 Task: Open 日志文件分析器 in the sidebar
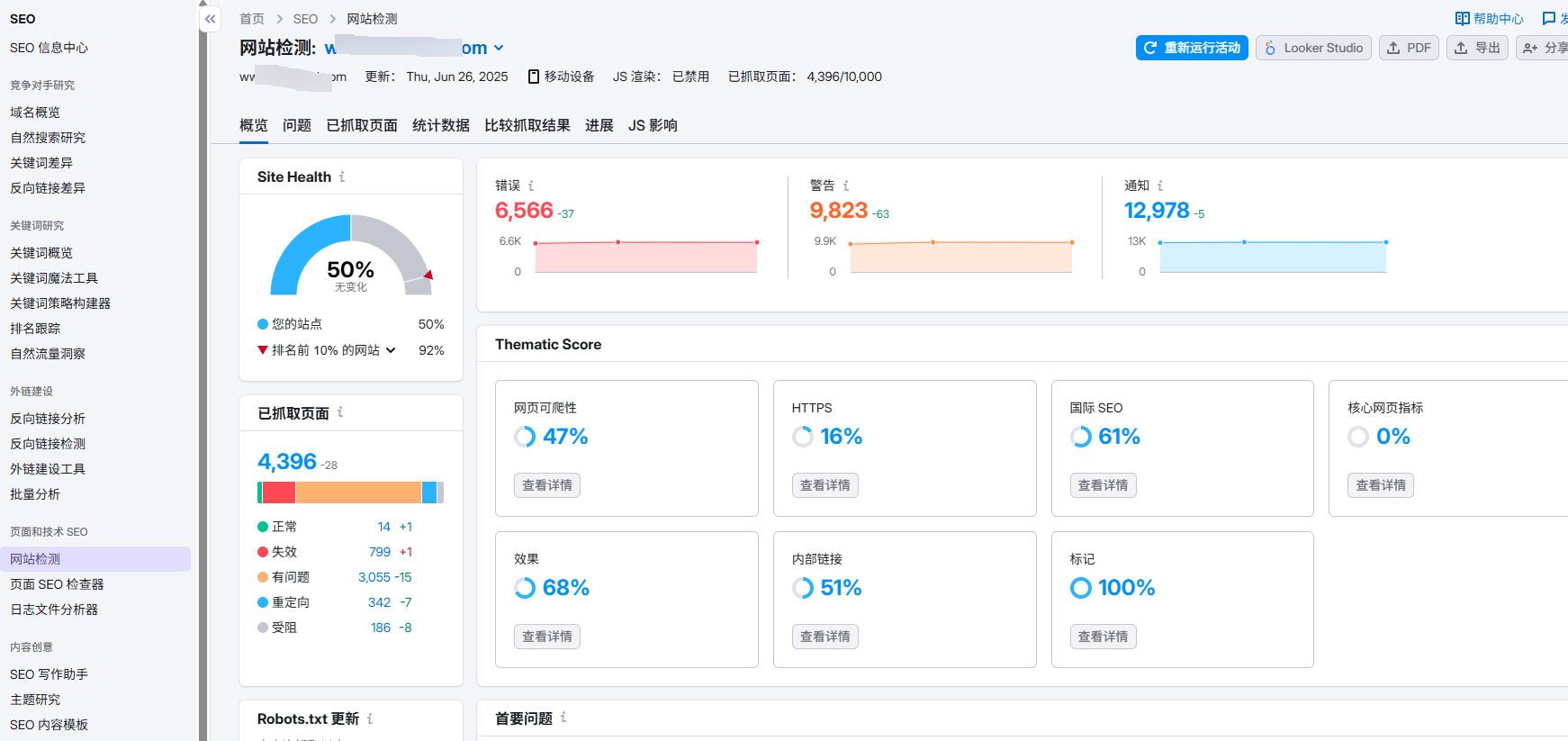click(54, 610)
